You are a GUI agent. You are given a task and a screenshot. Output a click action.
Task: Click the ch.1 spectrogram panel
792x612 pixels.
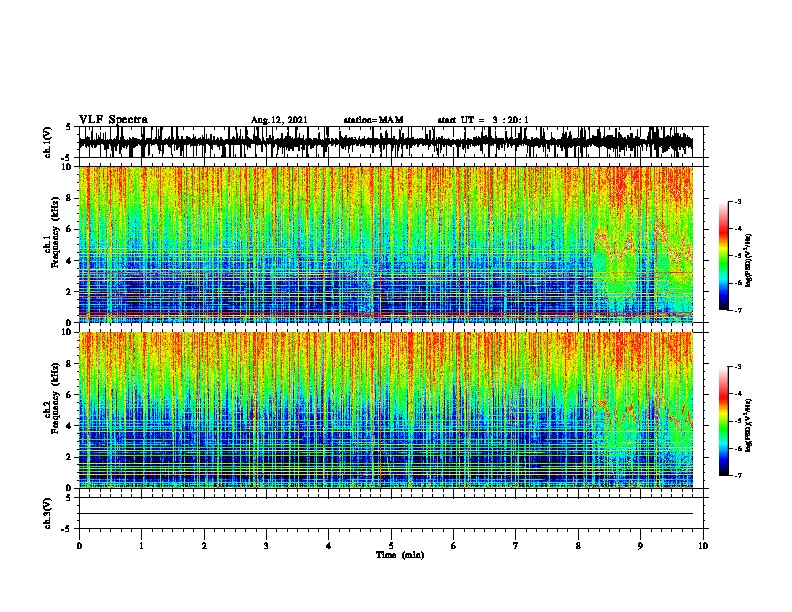coord(385,244)
